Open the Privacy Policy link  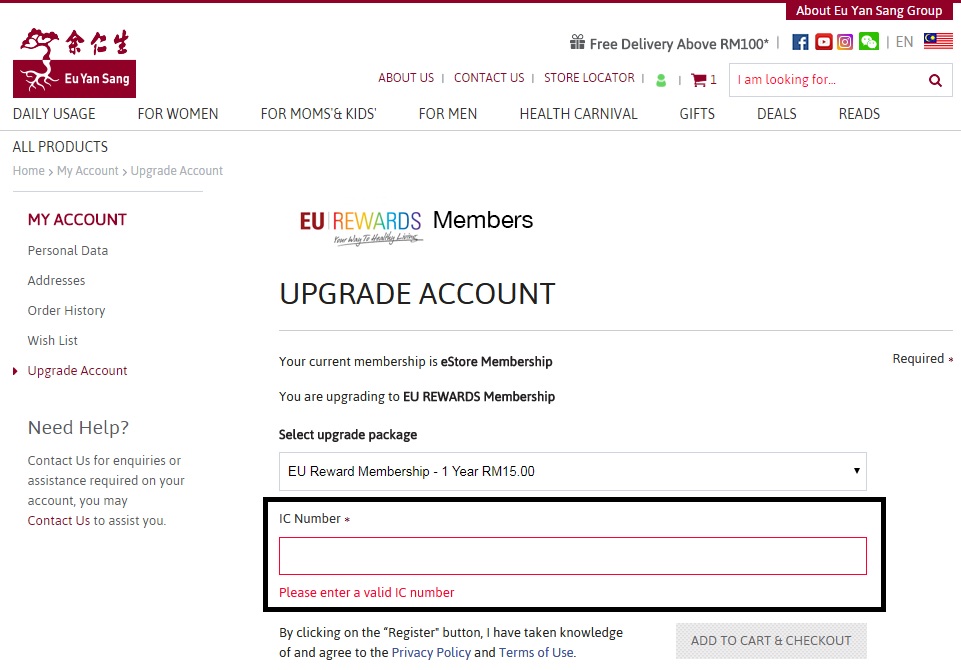point(431,652)
